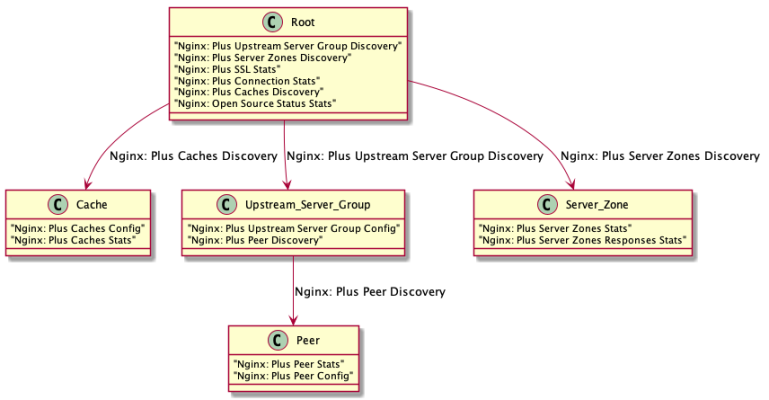Click "Nginx: Plus Server Zones Responses Stats"

pos(583,240)
